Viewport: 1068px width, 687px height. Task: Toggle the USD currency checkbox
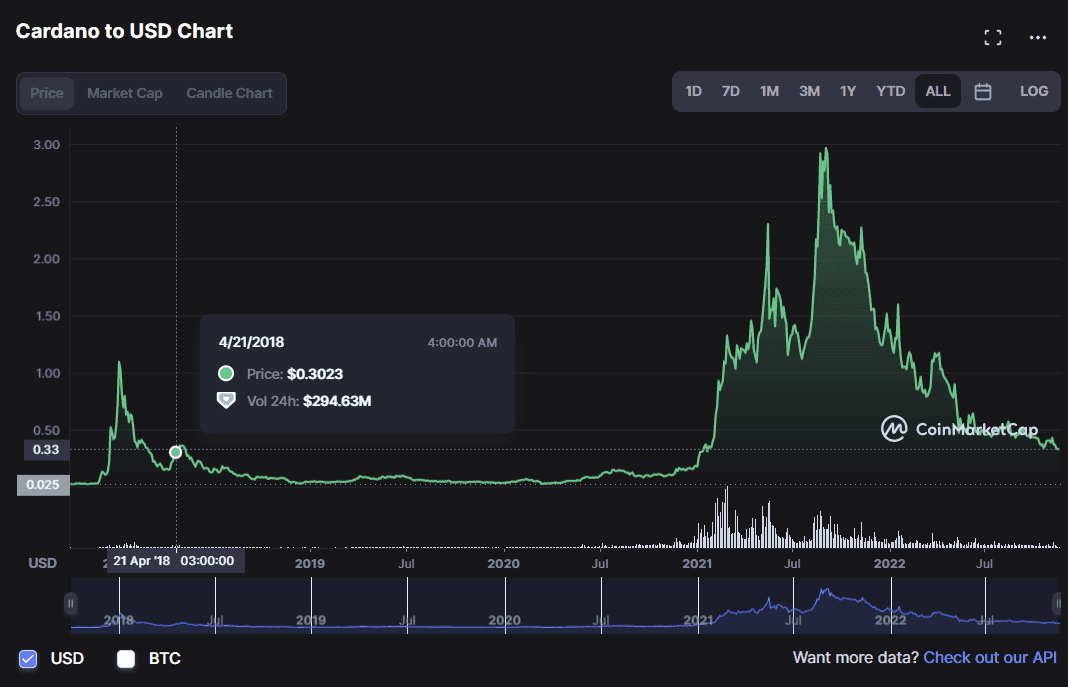click(x=28, y=659)
